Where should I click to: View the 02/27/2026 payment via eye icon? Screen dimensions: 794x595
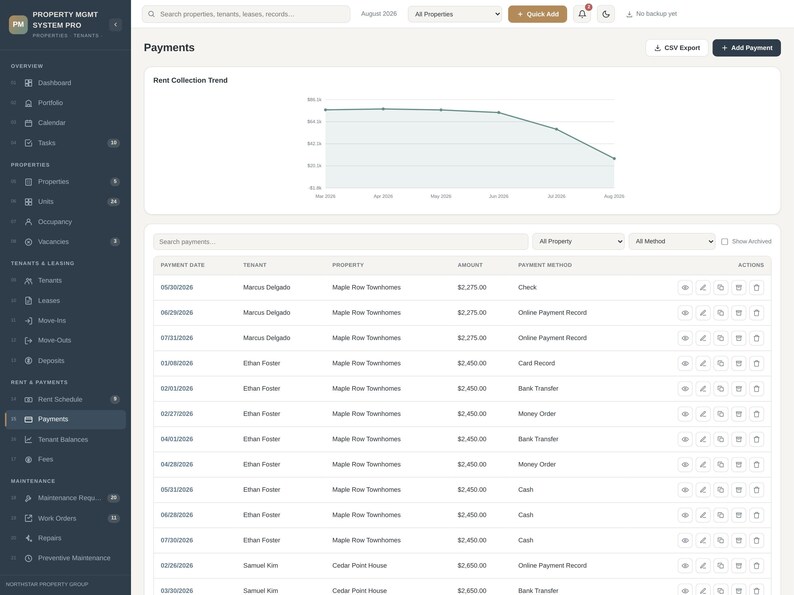(x=685, y=414)
